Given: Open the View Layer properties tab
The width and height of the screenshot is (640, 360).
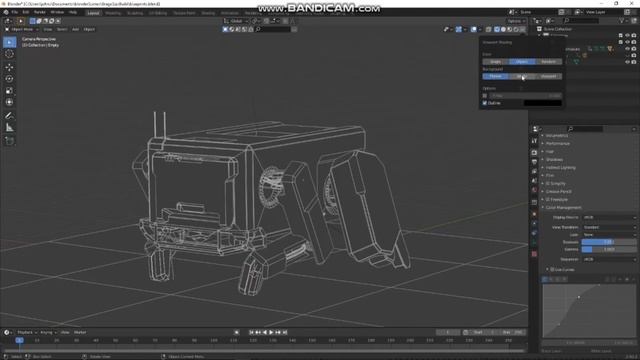Looking at the screenshot, I should click(534, 171).
